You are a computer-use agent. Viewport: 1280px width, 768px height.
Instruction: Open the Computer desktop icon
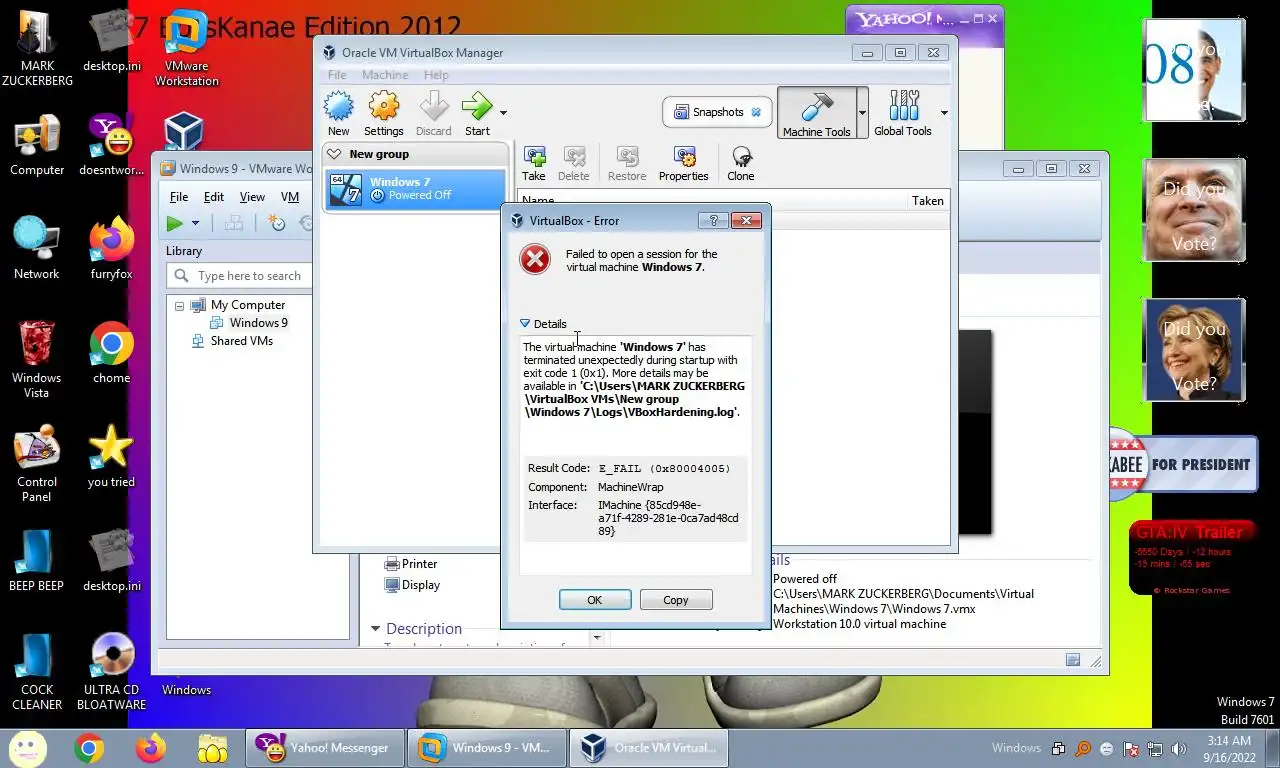coord(37,145)
